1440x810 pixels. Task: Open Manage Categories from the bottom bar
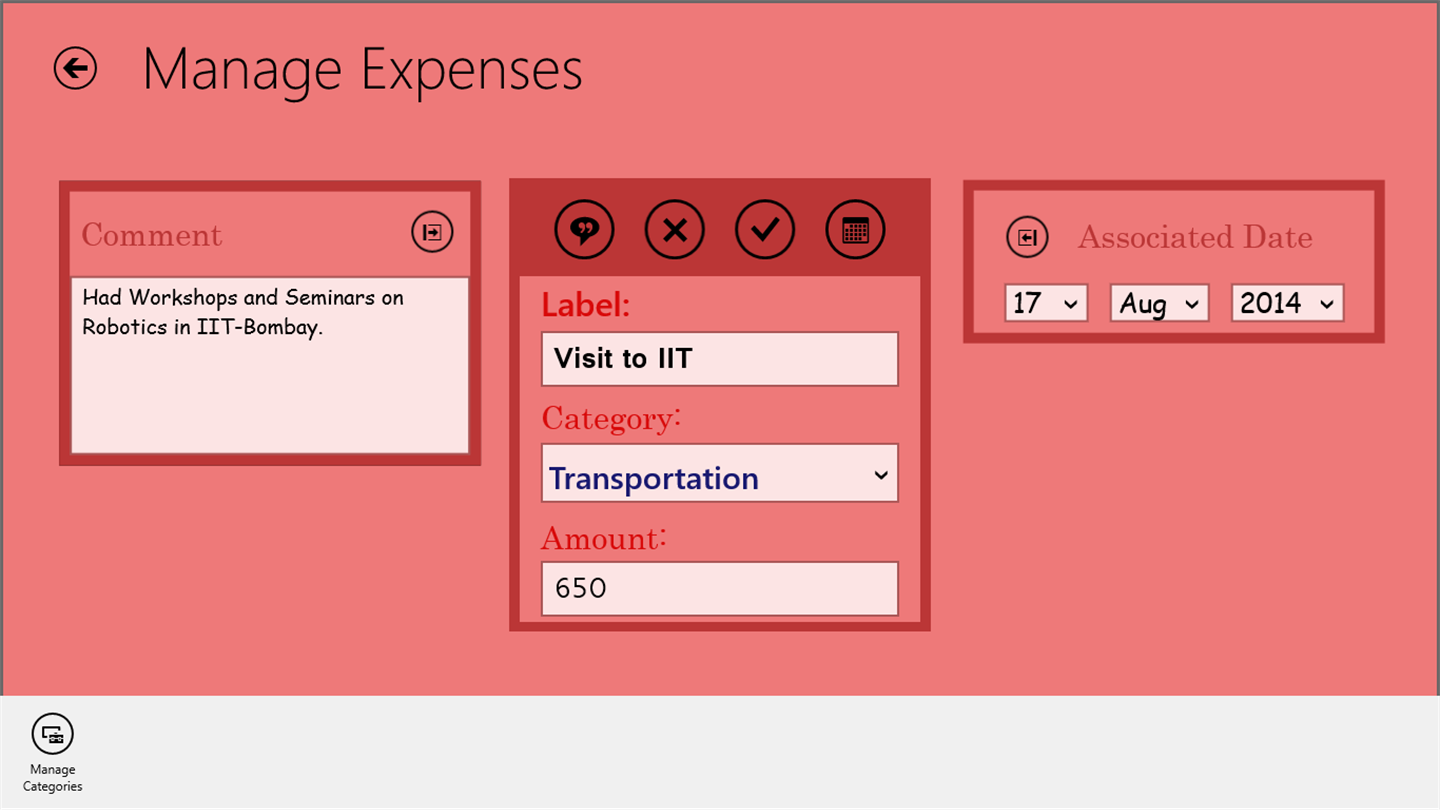pos(53,733)
